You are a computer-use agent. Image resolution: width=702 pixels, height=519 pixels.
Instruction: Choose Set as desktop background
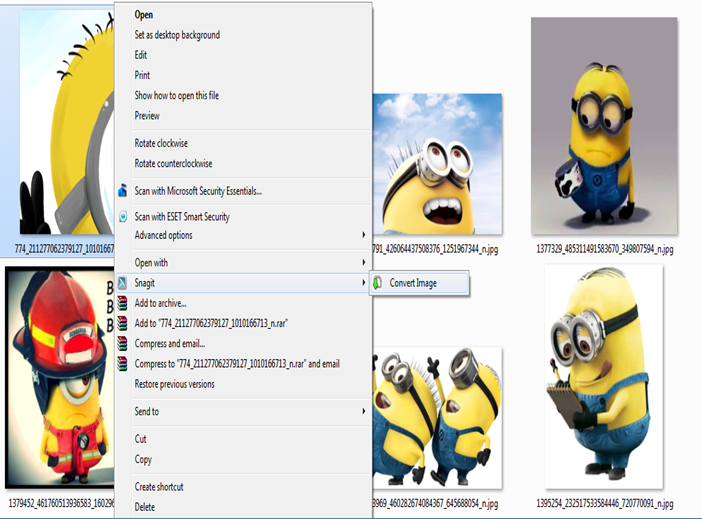tap(177, 35)
